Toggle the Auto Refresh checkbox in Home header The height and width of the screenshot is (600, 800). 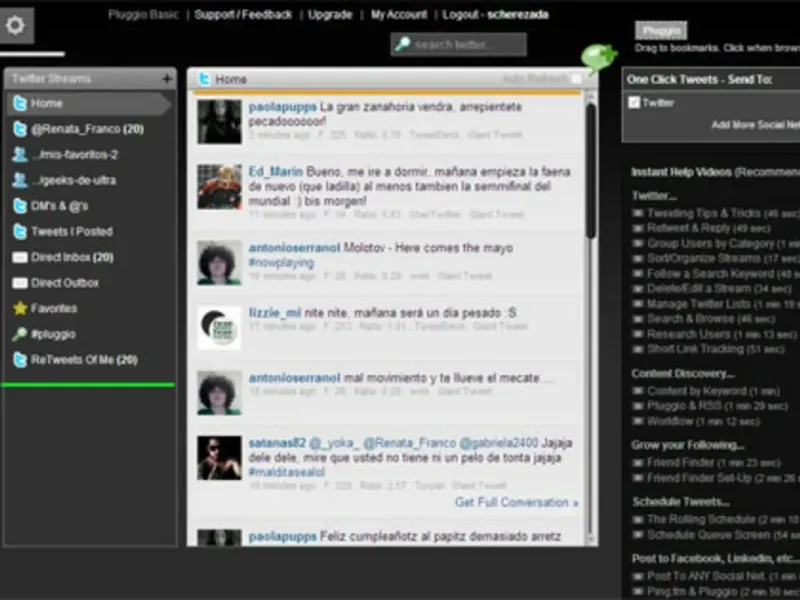(x=577, y=79)
